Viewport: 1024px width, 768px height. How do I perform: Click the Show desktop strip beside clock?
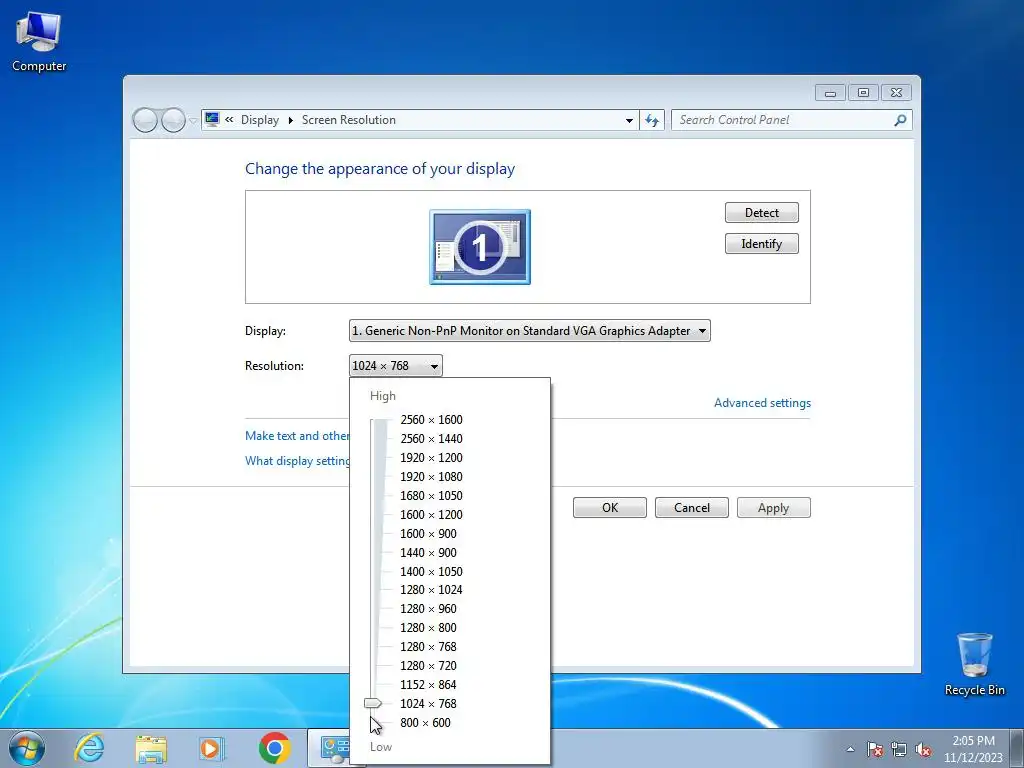click(x=1018, y=748)
